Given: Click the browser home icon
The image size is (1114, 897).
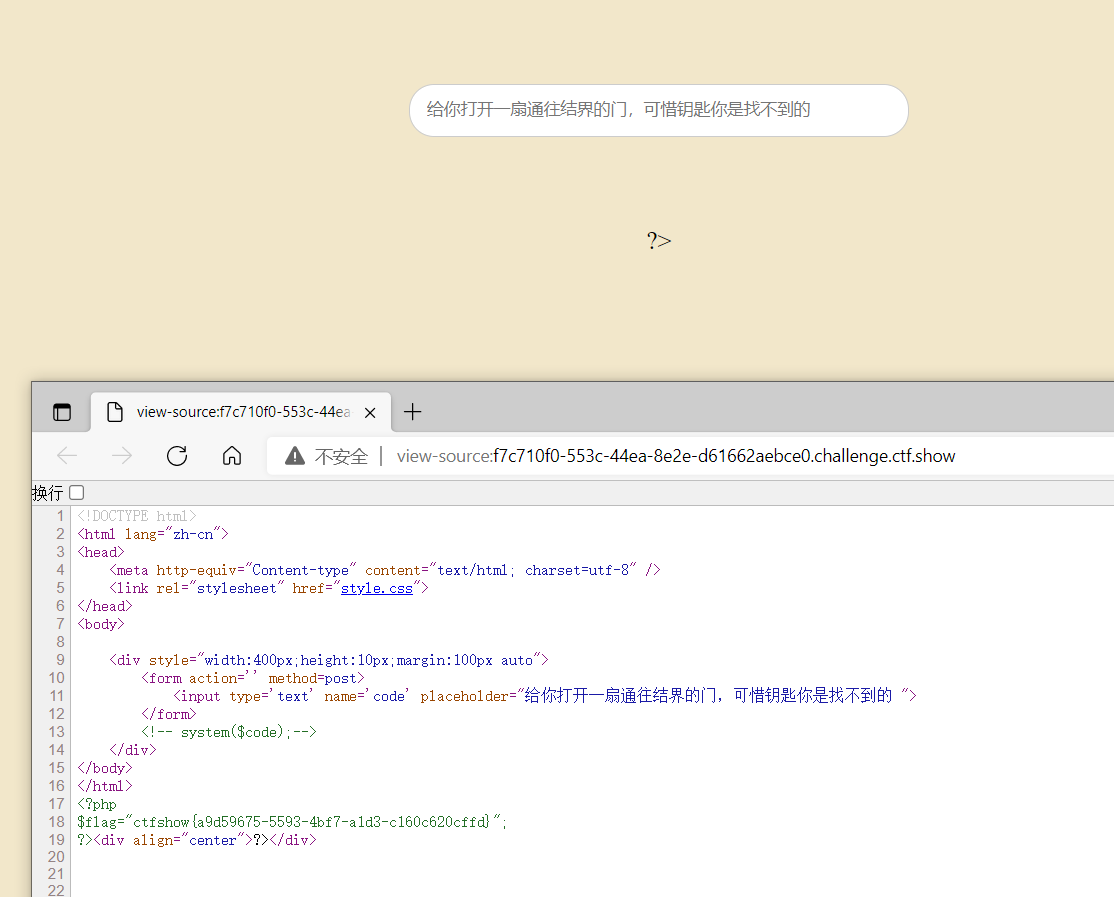Looking at the screenshot, I should point(232,455).
